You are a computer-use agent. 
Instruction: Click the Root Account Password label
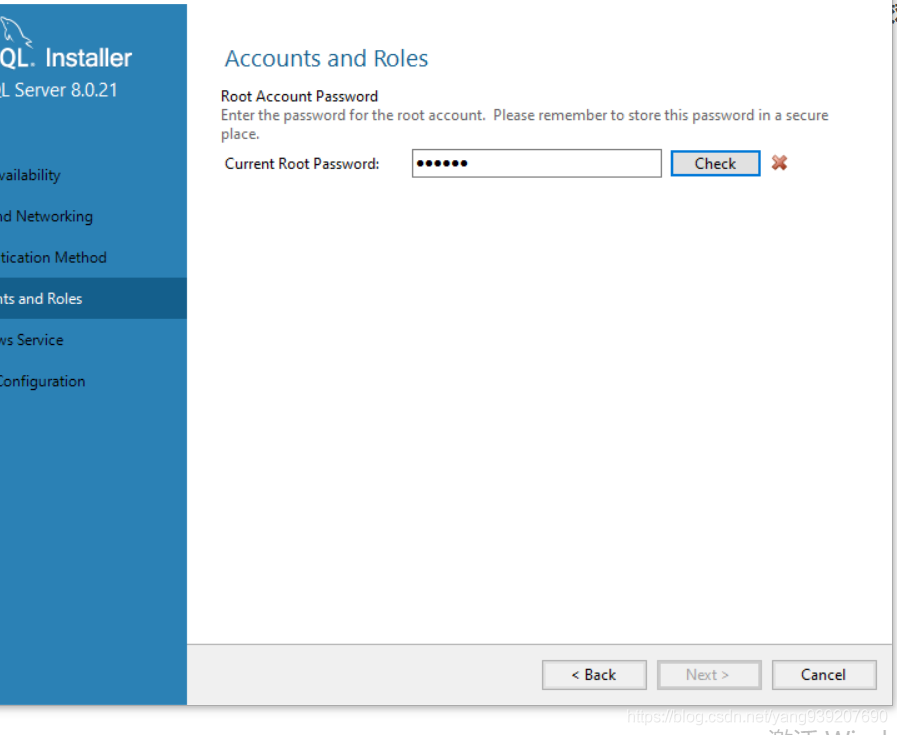point(299,96)
